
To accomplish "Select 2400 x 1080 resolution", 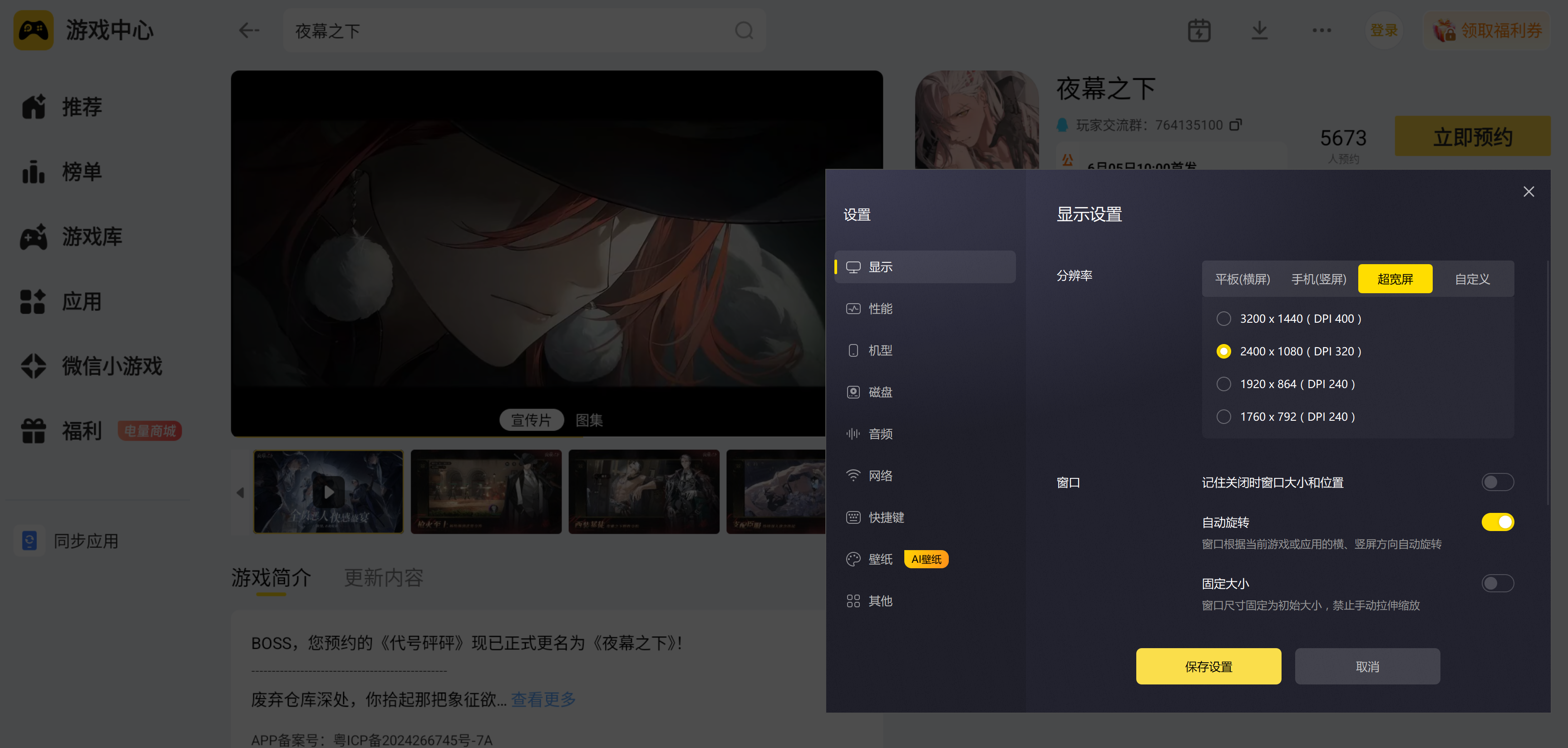I will tap(1223, 351).
